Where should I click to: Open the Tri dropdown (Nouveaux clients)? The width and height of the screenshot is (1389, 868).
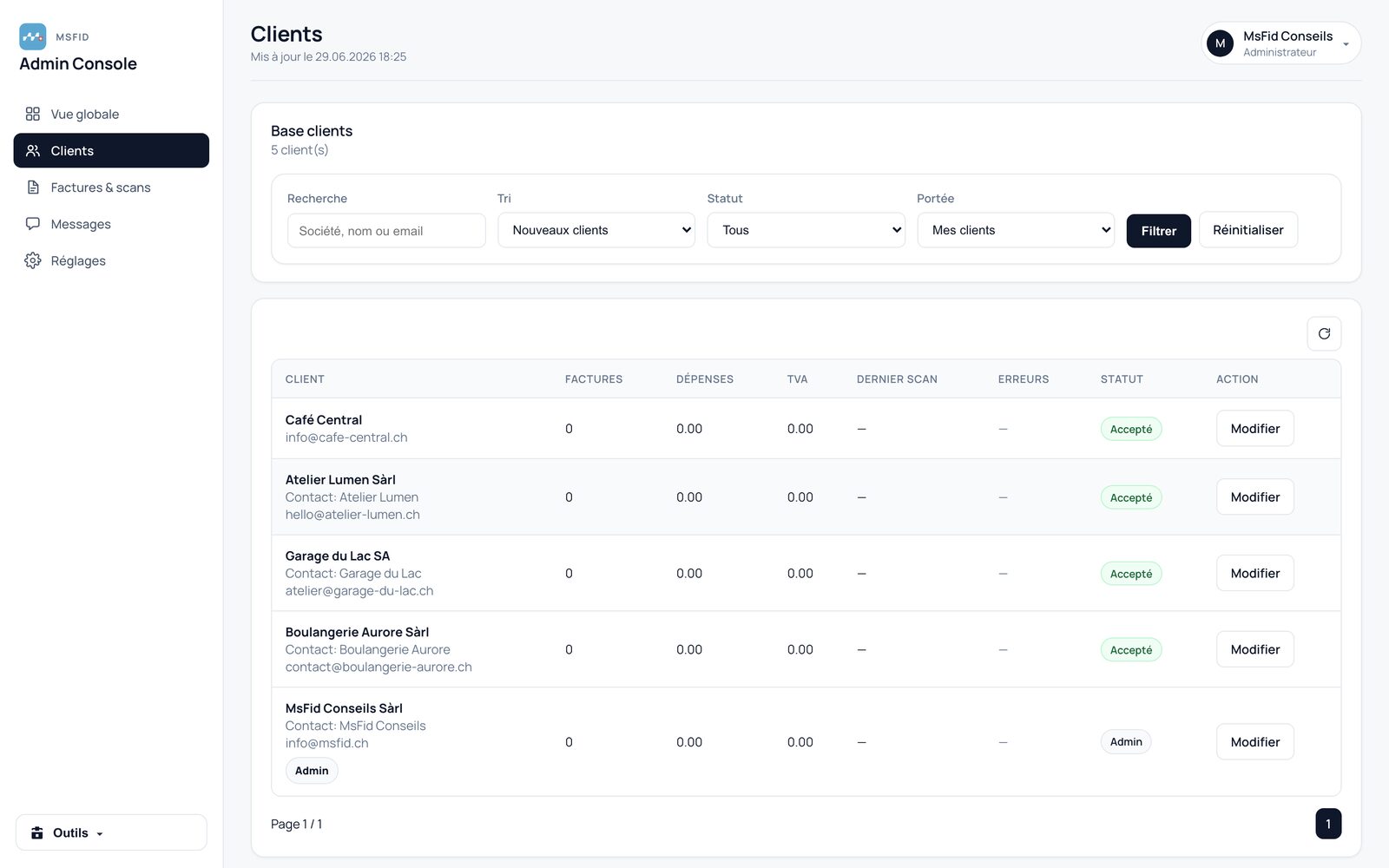596,230
